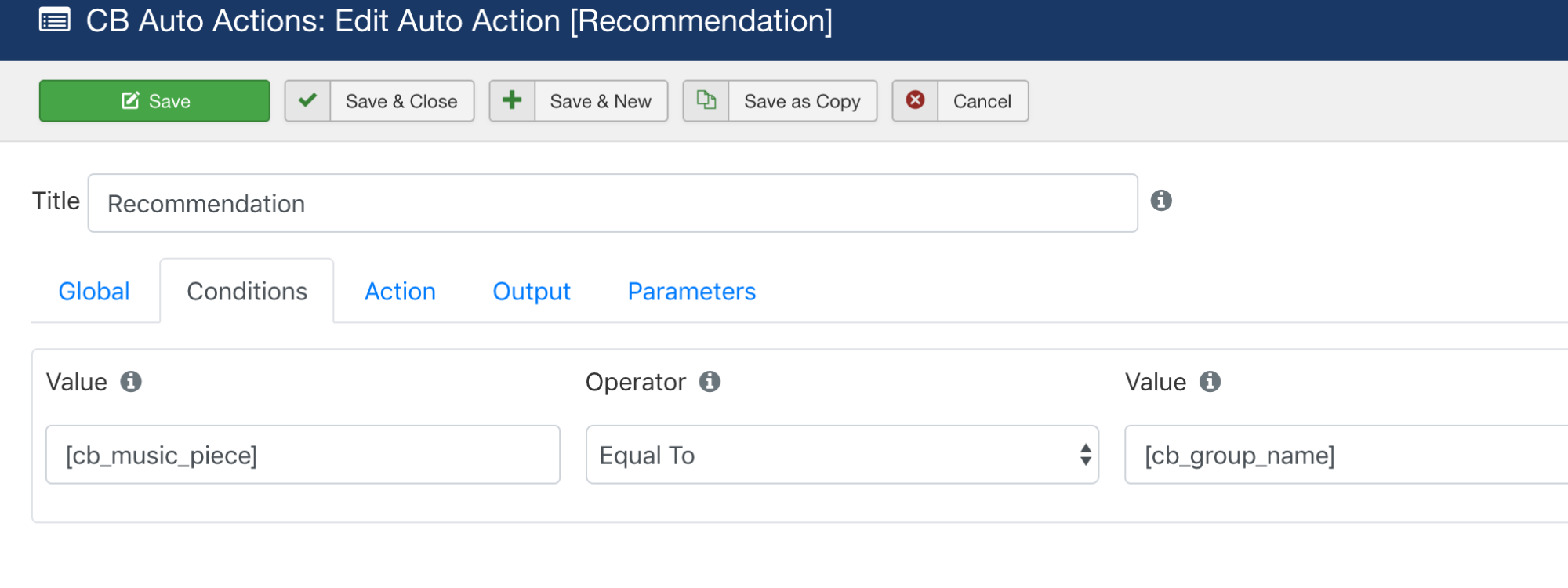Cancel editing the auto action
This screenshot has height=588, width=1568.
point(982,101)
